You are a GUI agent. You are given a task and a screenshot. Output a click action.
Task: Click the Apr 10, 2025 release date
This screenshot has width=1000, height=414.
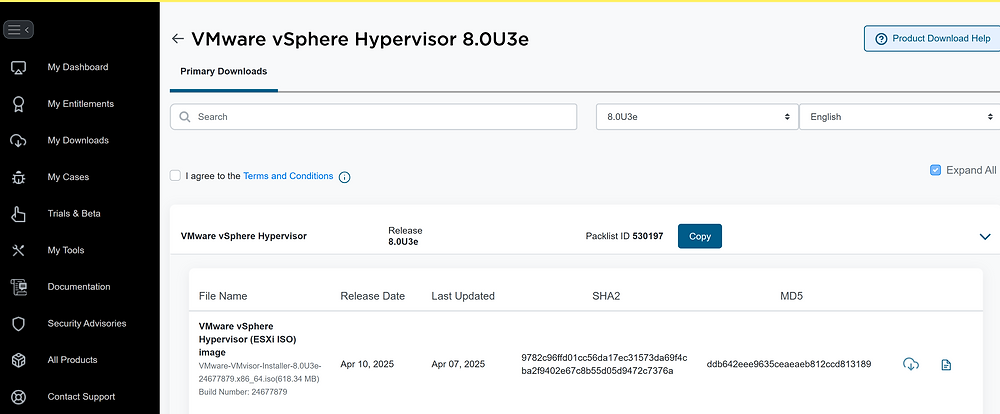[x=367, y=364]
